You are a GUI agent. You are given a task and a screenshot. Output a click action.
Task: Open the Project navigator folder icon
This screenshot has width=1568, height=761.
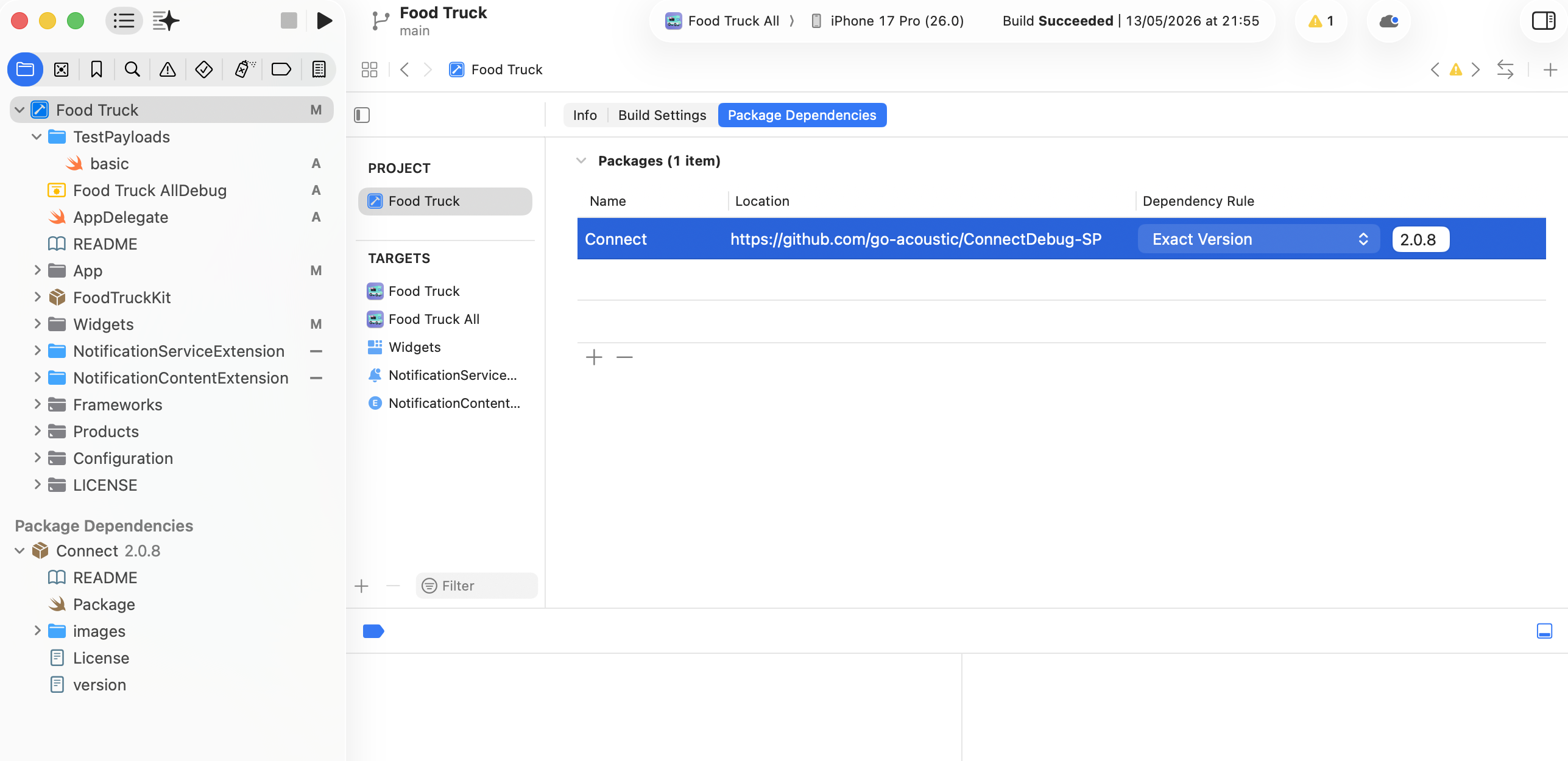pyautogui.click(x=25, y=69)
